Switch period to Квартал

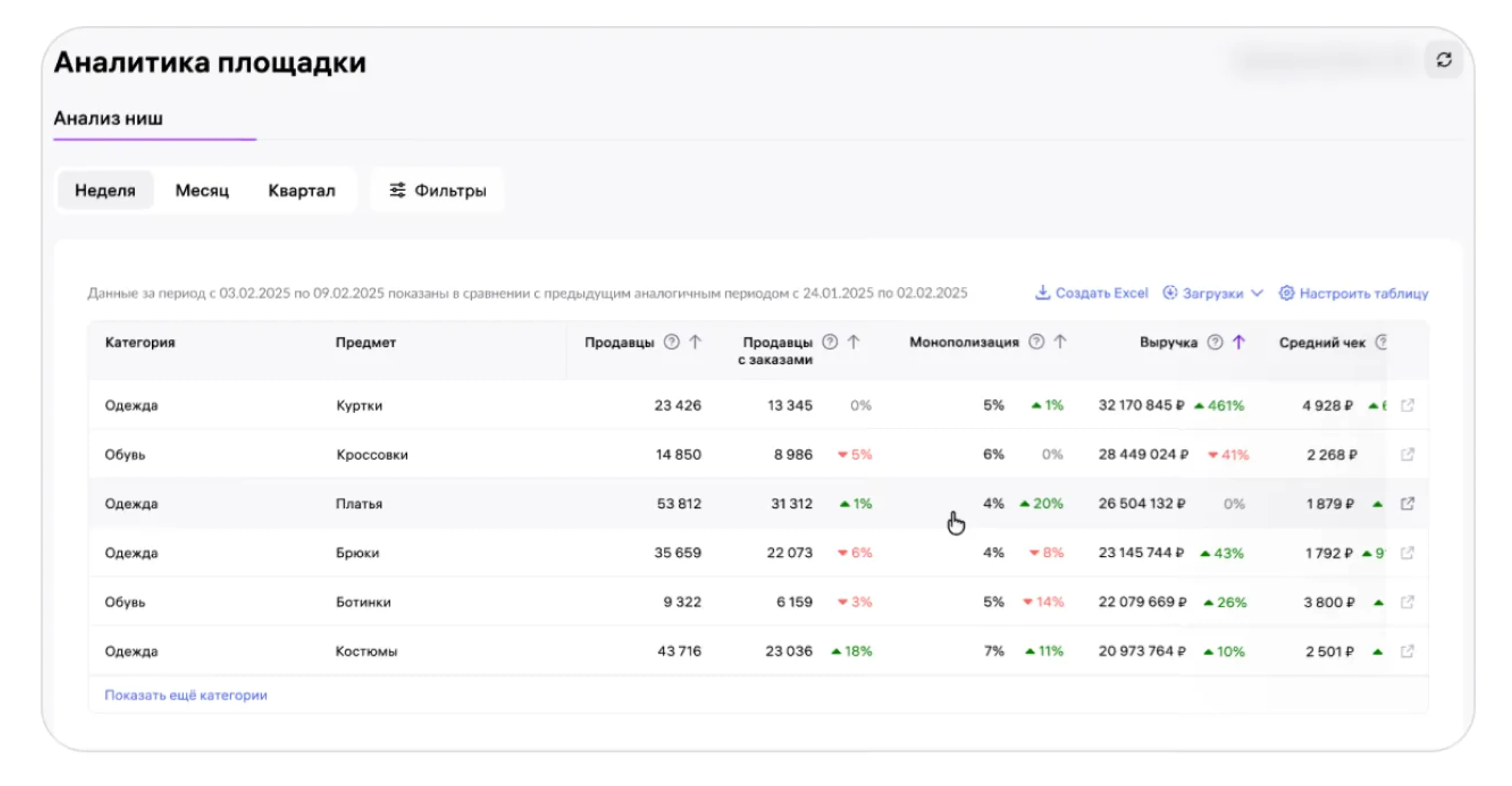pyautogui.click(x=301, y=191)
